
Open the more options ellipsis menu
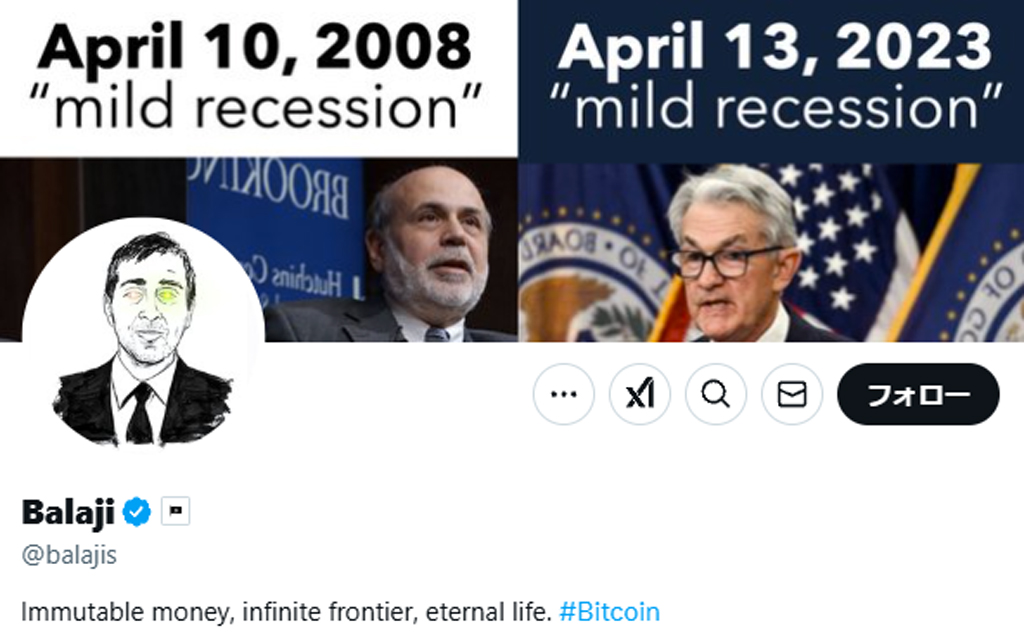(x=564, y=395)
